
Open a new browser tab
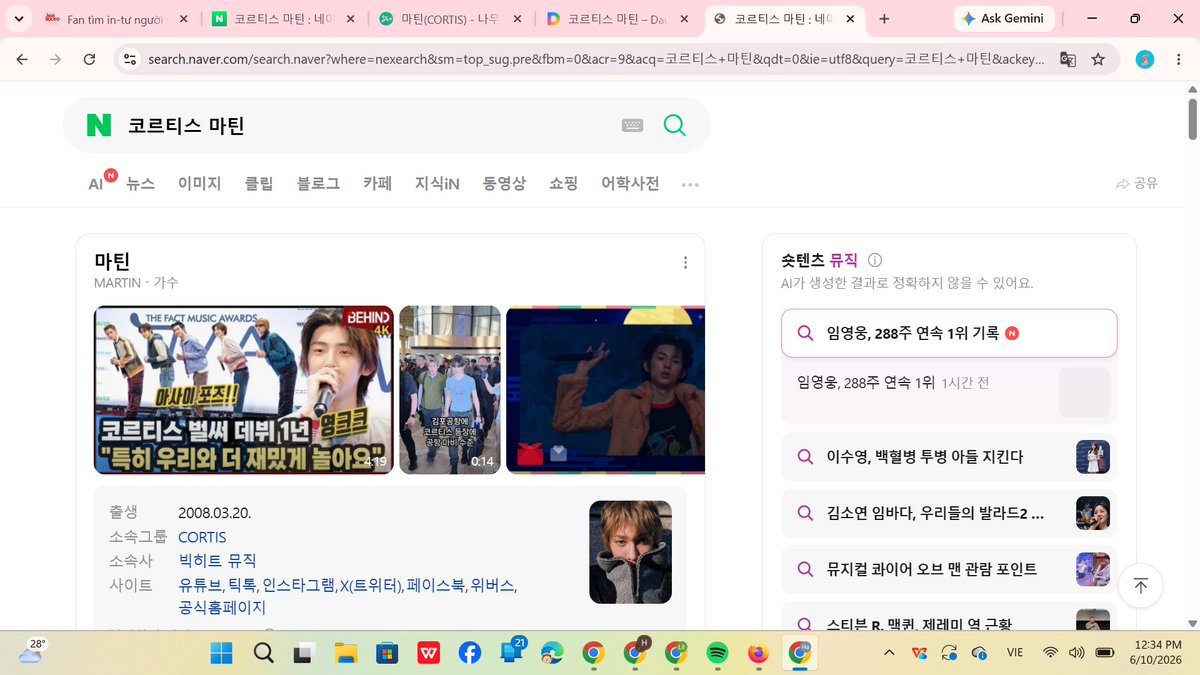[x=884, y=19]
